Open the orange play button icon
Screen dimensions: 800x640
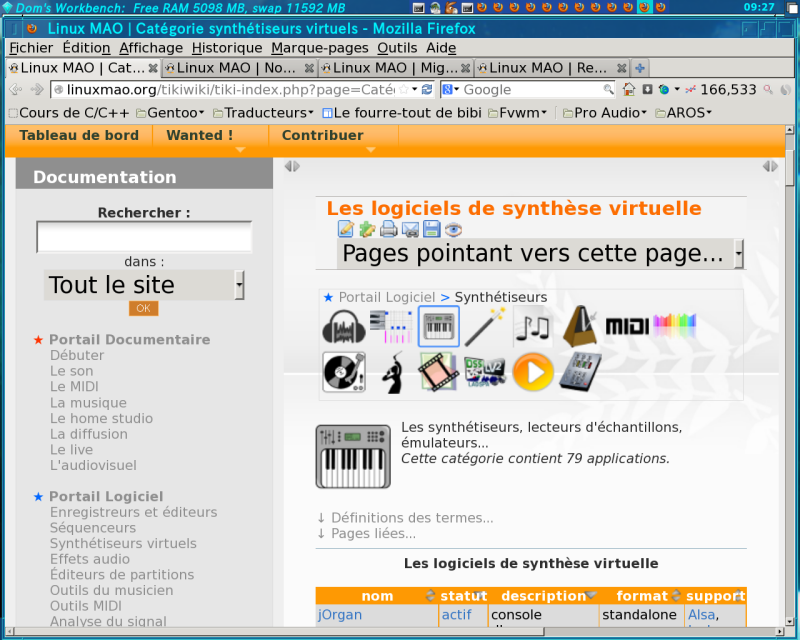(x=533, y=373)
